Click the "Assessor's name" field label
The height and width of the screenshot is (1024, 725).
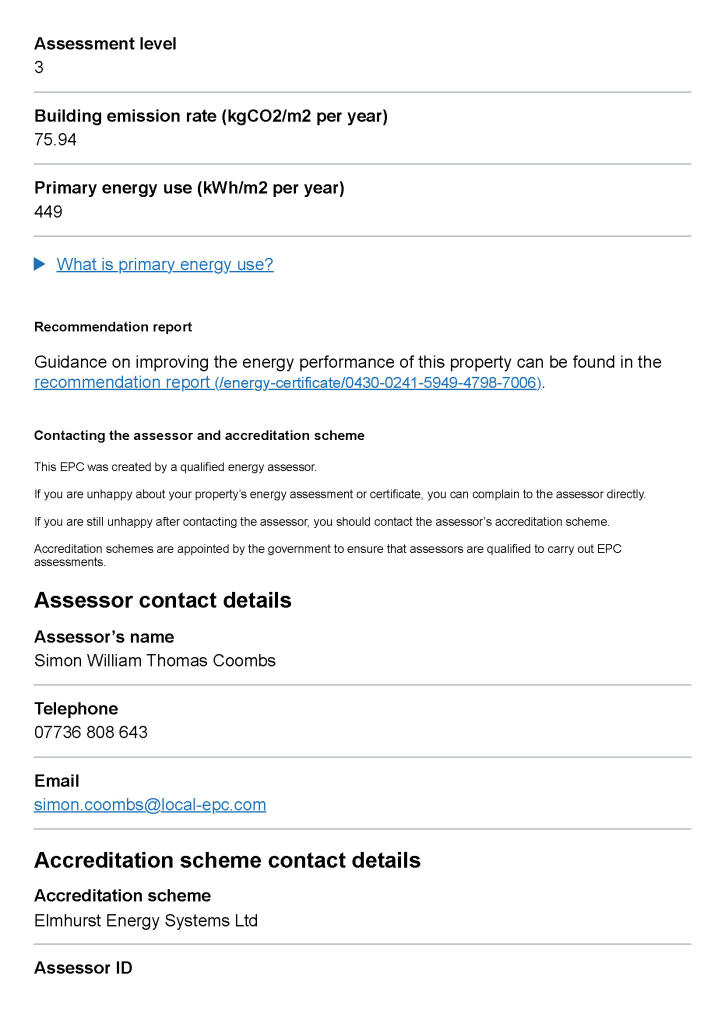104,636
